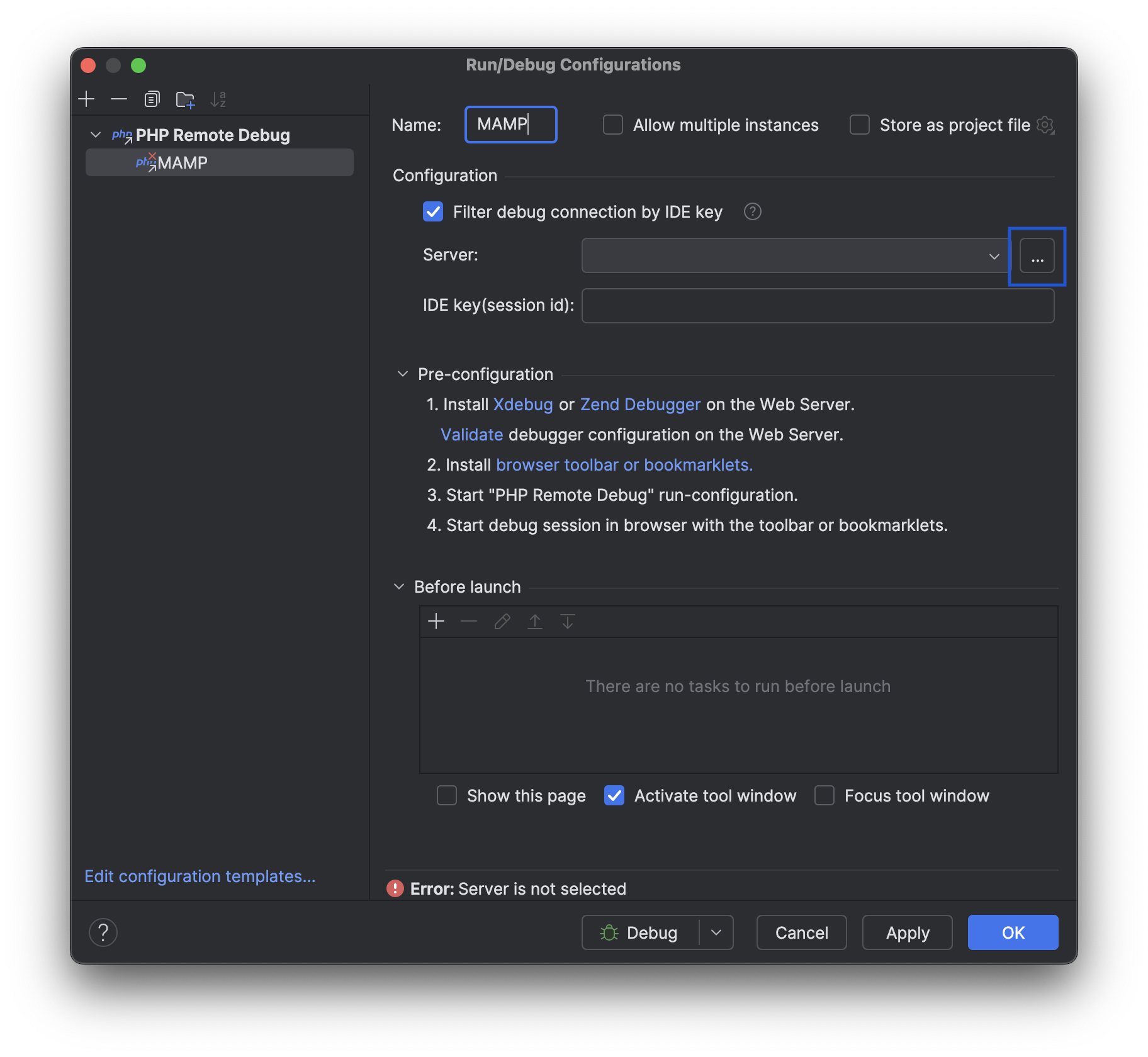Copy the MAMP configuration
This screenshot has height=1057, width=1148.
[x=152, y=99]
